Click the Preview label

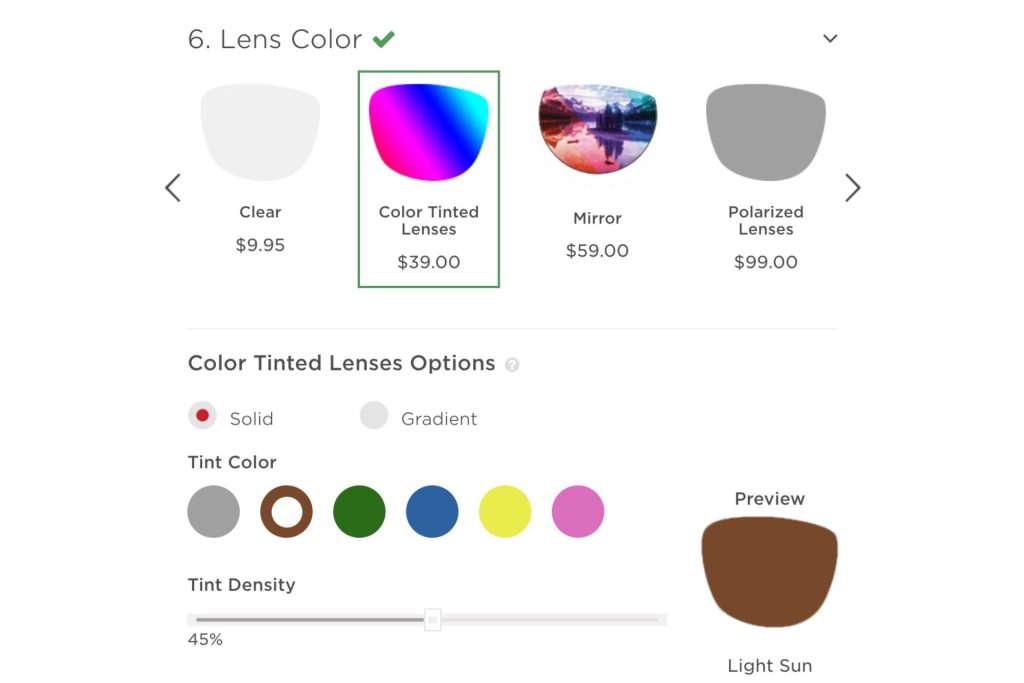pyautogui.click(x=769, y=498)
